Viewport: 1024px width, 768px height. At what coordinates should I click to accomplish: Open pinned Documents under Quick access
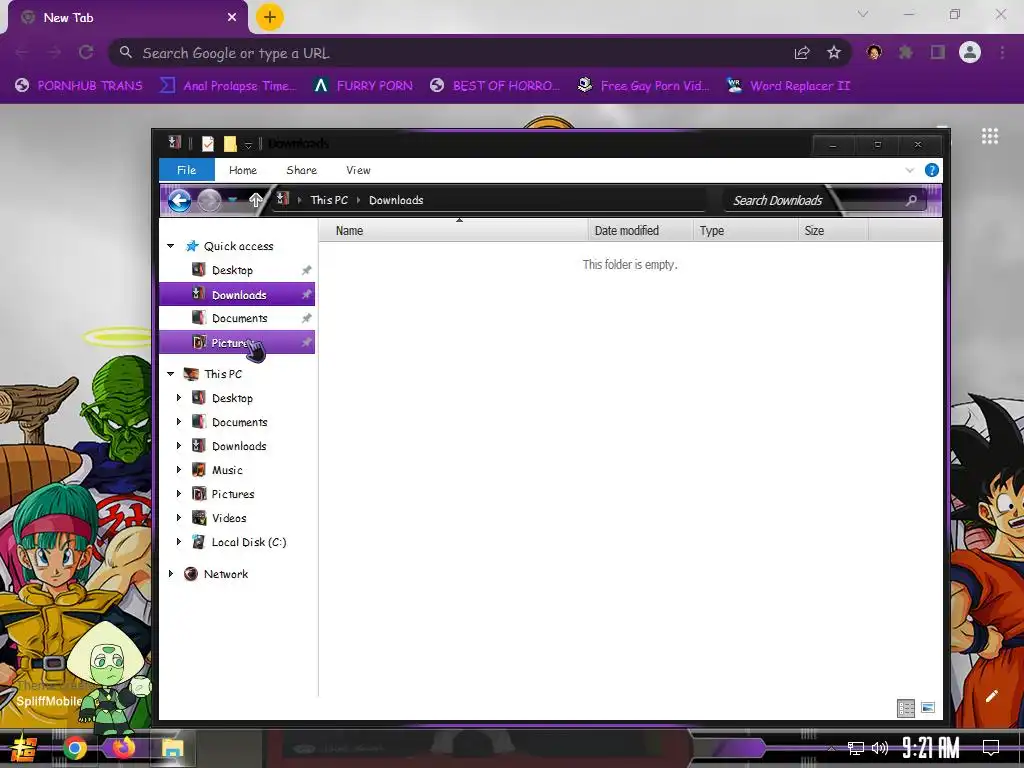pyautogui.click(x=237, y=318)
